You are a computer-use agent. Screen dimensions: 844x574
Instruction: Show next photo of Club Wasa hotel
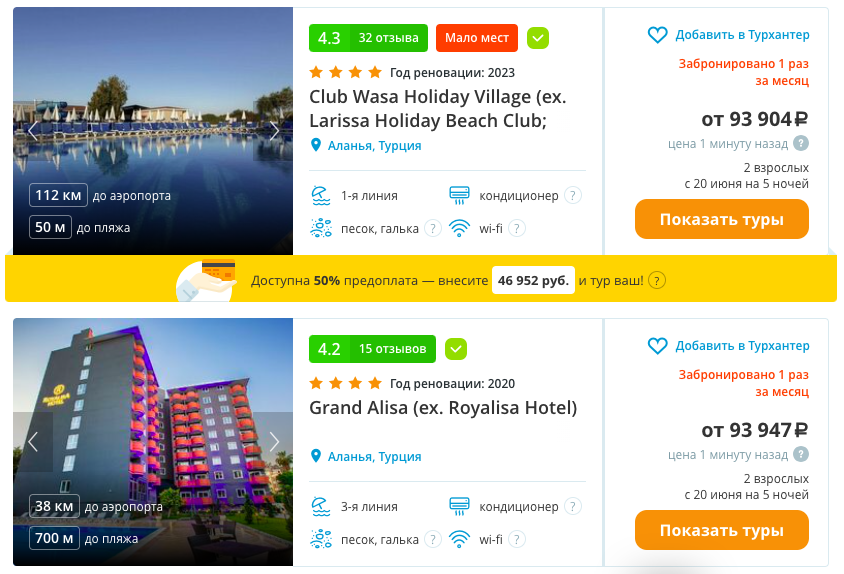point(274,130)
